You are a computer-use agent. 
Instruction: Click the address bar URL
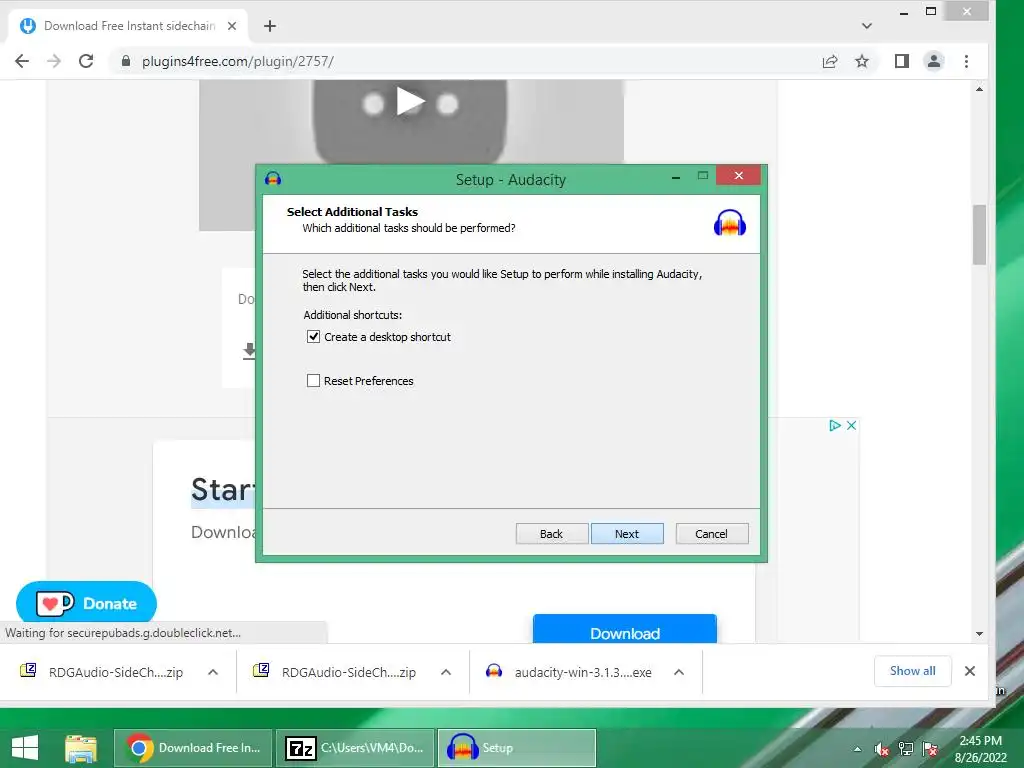click(x=238, y=61)
